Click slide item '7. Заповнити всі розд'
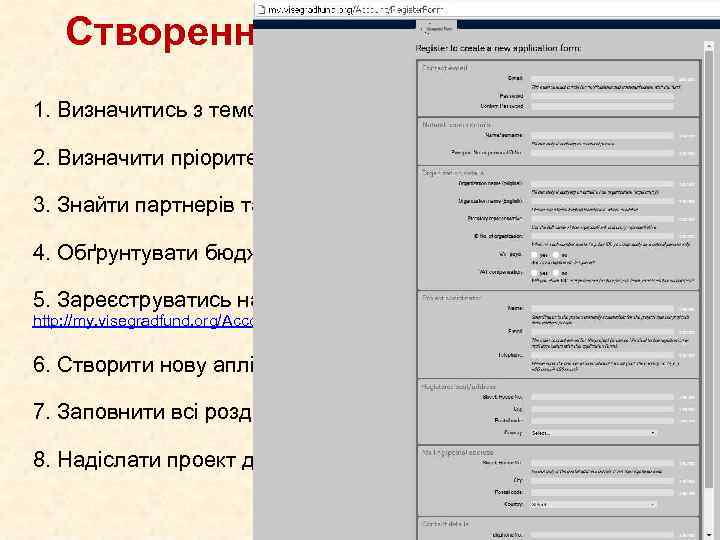 (143, 411)
